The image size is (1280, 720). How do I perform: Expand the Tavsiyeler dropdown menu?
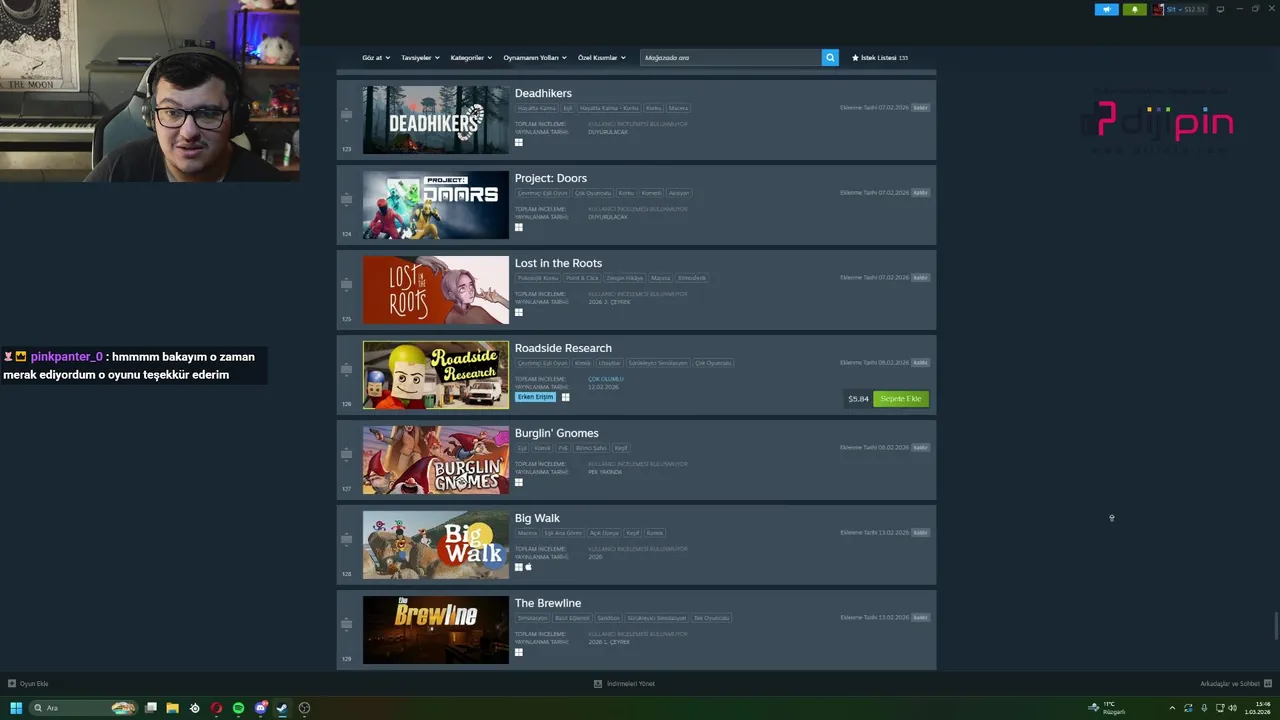coord(420,58)
